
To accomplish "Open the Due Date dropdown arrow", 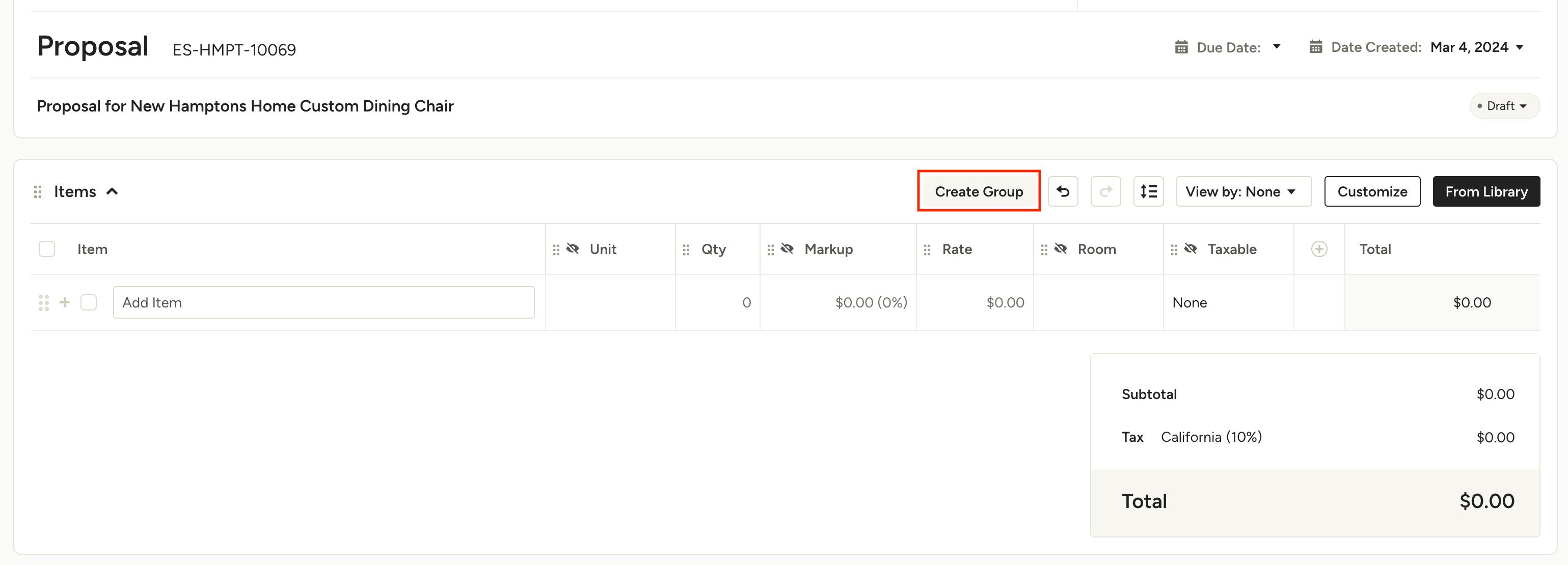I will click(1277, 47).
